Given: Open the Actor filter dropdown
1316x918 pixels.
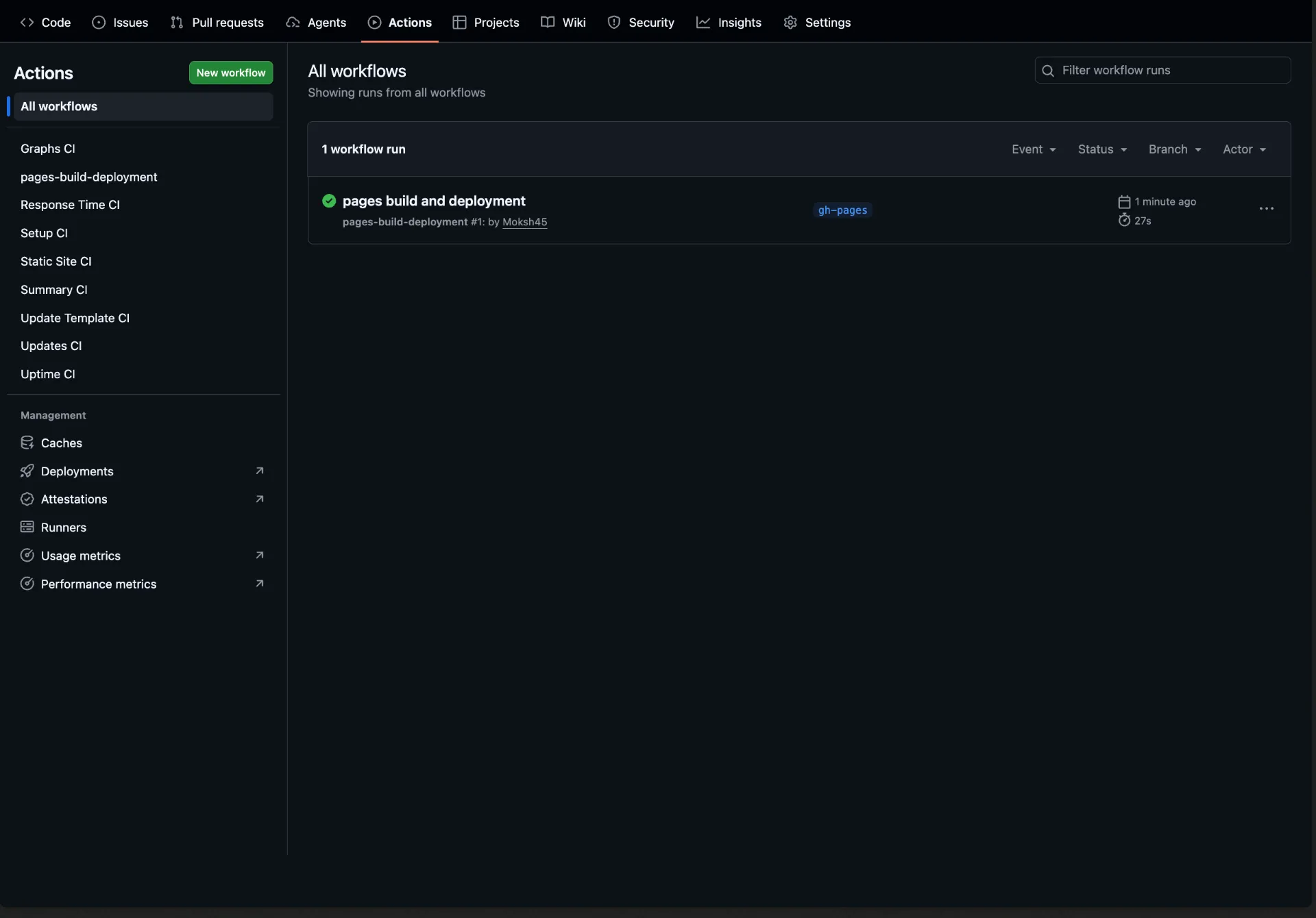Looking at the screenshot, I should click(1243, 149).
